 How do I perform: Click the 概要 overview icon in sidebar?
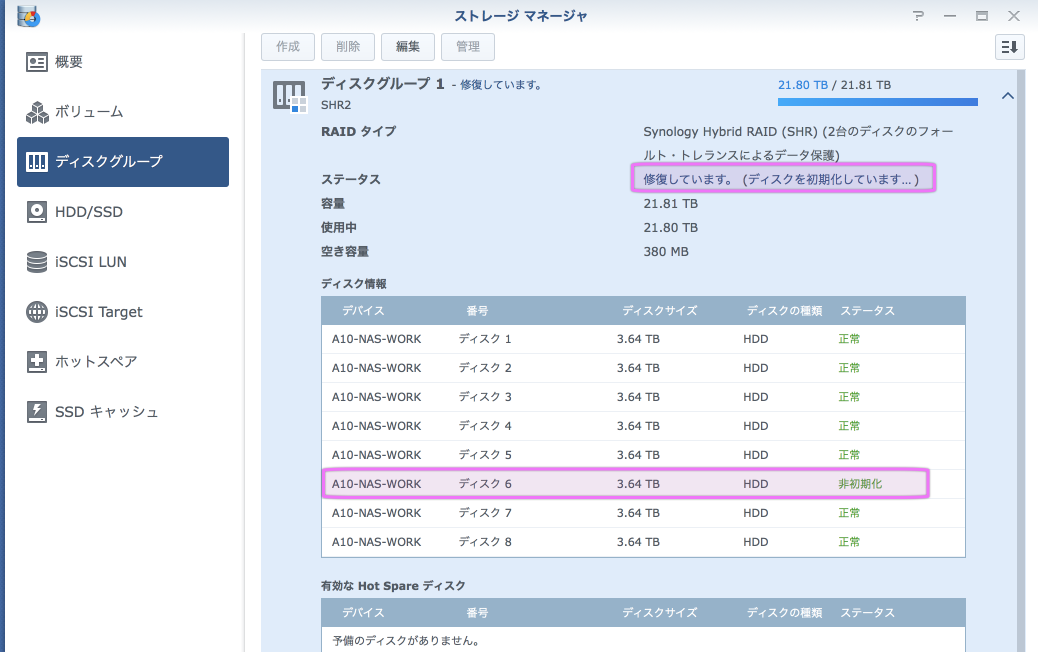(x=37, y=62)
